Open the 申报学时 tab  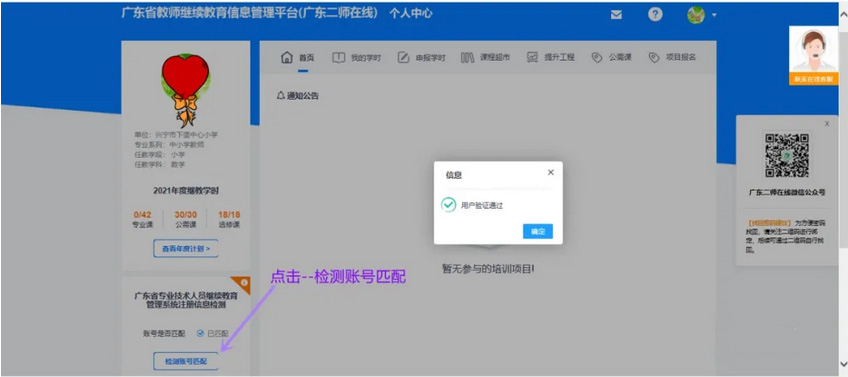430,58
